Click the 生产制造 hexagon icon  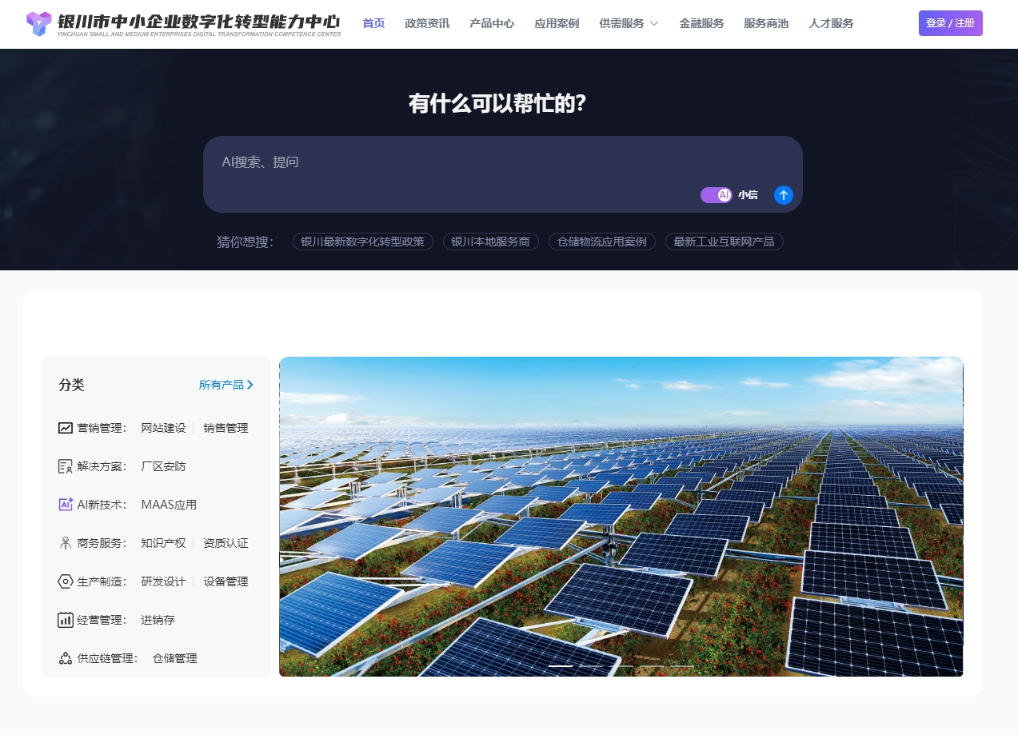(65, 582)
